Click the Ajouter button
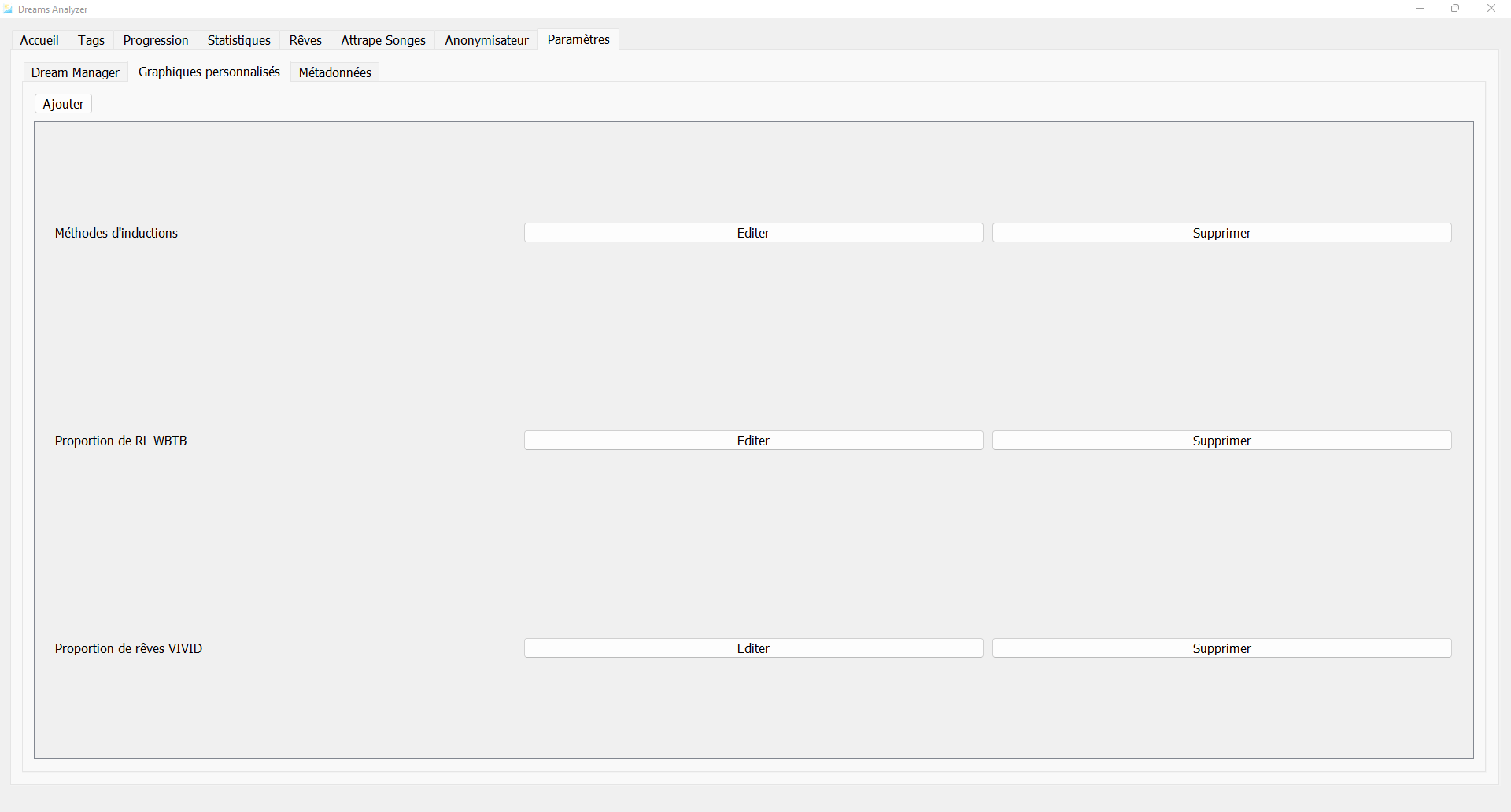The width and height of the screenshot is (1511, 812). click(x=64, y=104)
